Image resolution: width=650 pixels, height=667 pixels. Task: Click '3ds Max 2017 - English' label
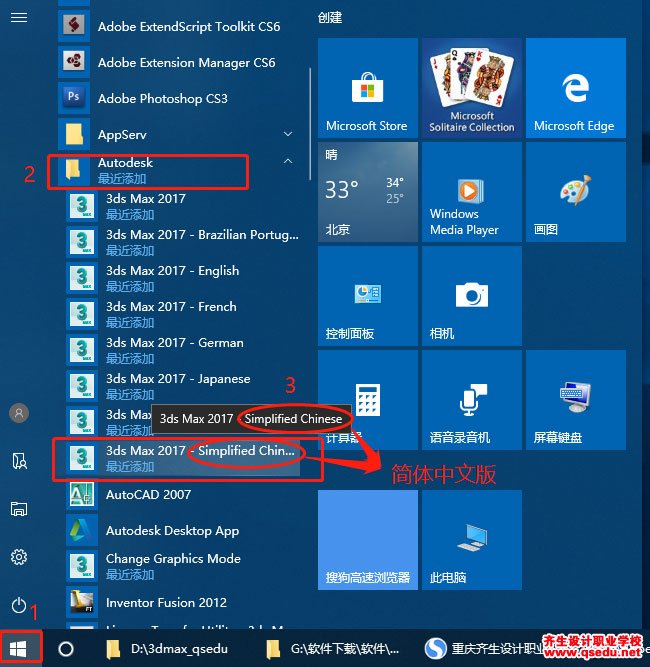(172, 271)
